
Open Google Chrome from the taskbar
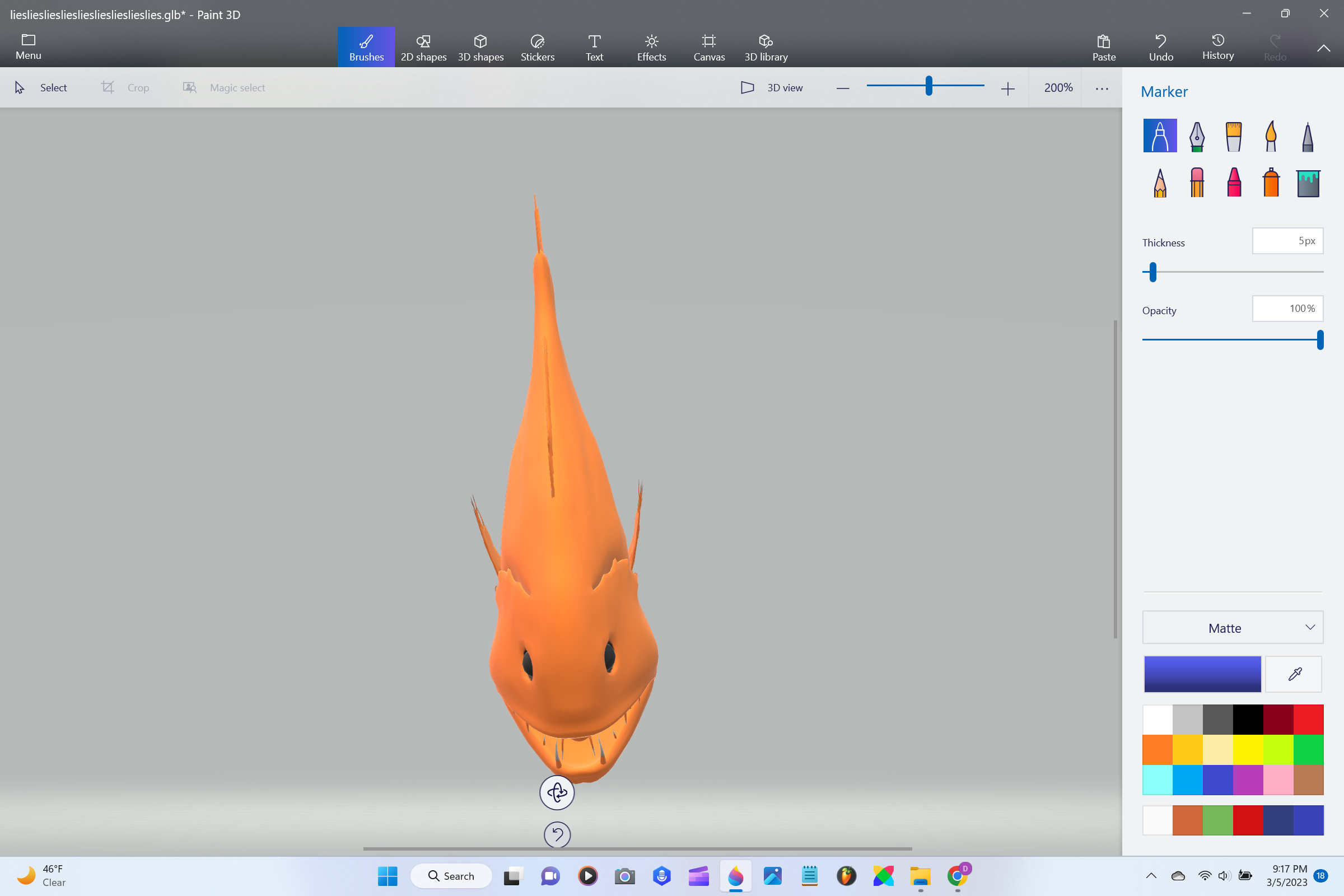click(957, 876)
